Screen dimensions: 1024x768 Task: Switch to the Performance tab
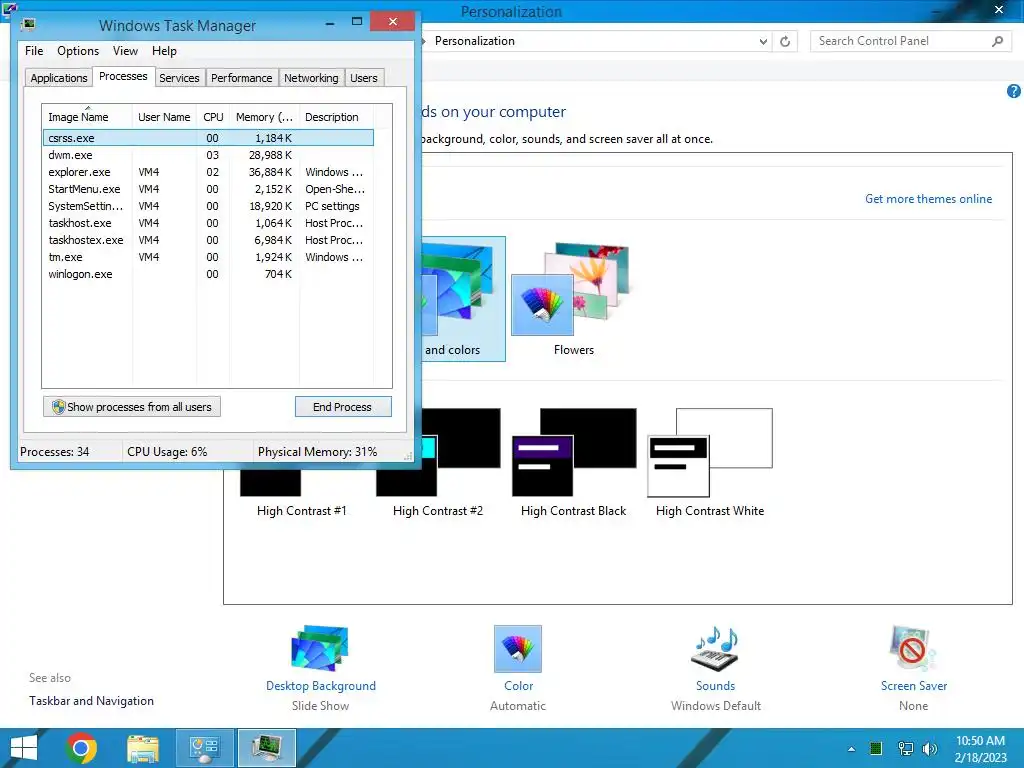242,78
